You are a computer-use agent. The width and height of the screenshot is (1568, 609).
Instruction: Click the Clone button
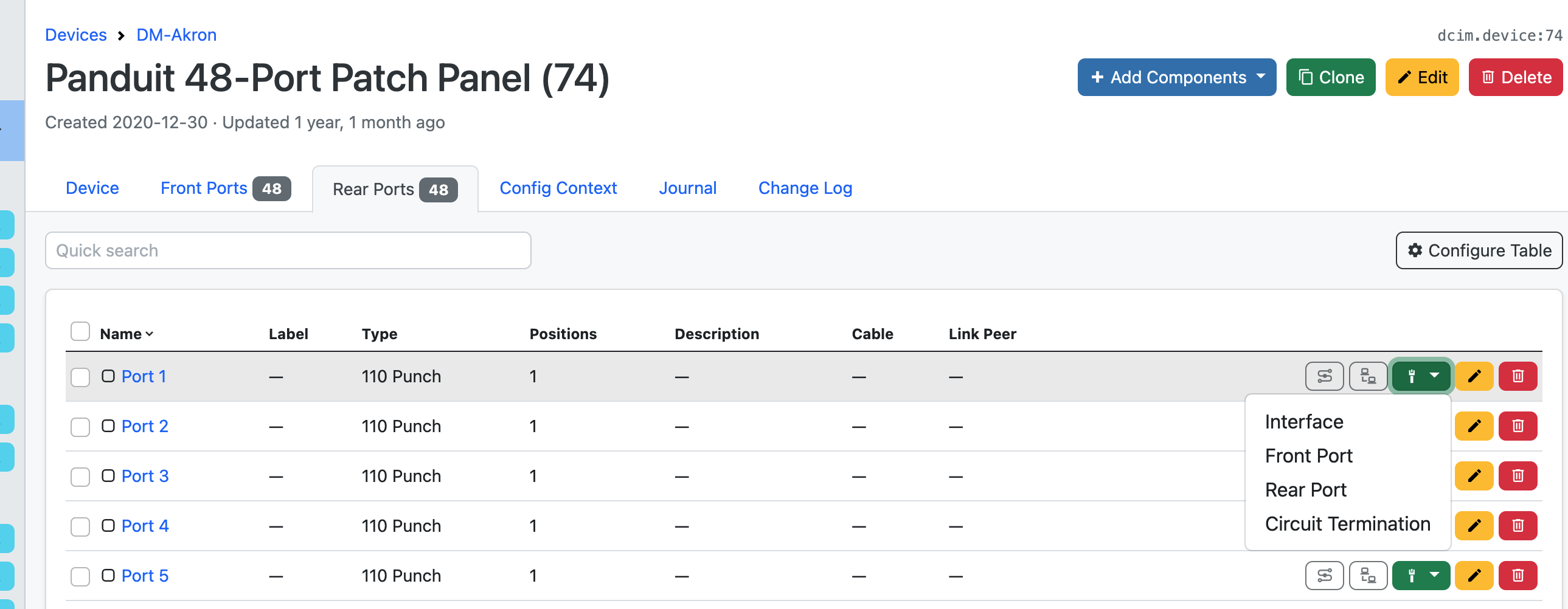click(x=1330, y=77)
